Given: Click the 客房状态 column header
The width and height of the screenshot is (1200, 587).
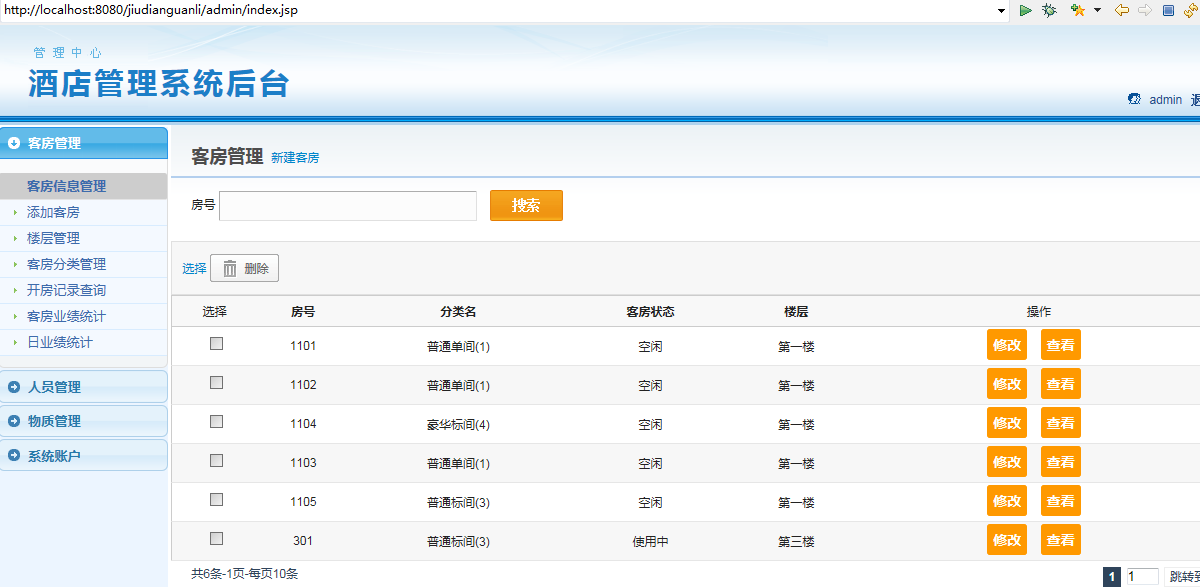Looking at the screenshot, I should point(650,312).
